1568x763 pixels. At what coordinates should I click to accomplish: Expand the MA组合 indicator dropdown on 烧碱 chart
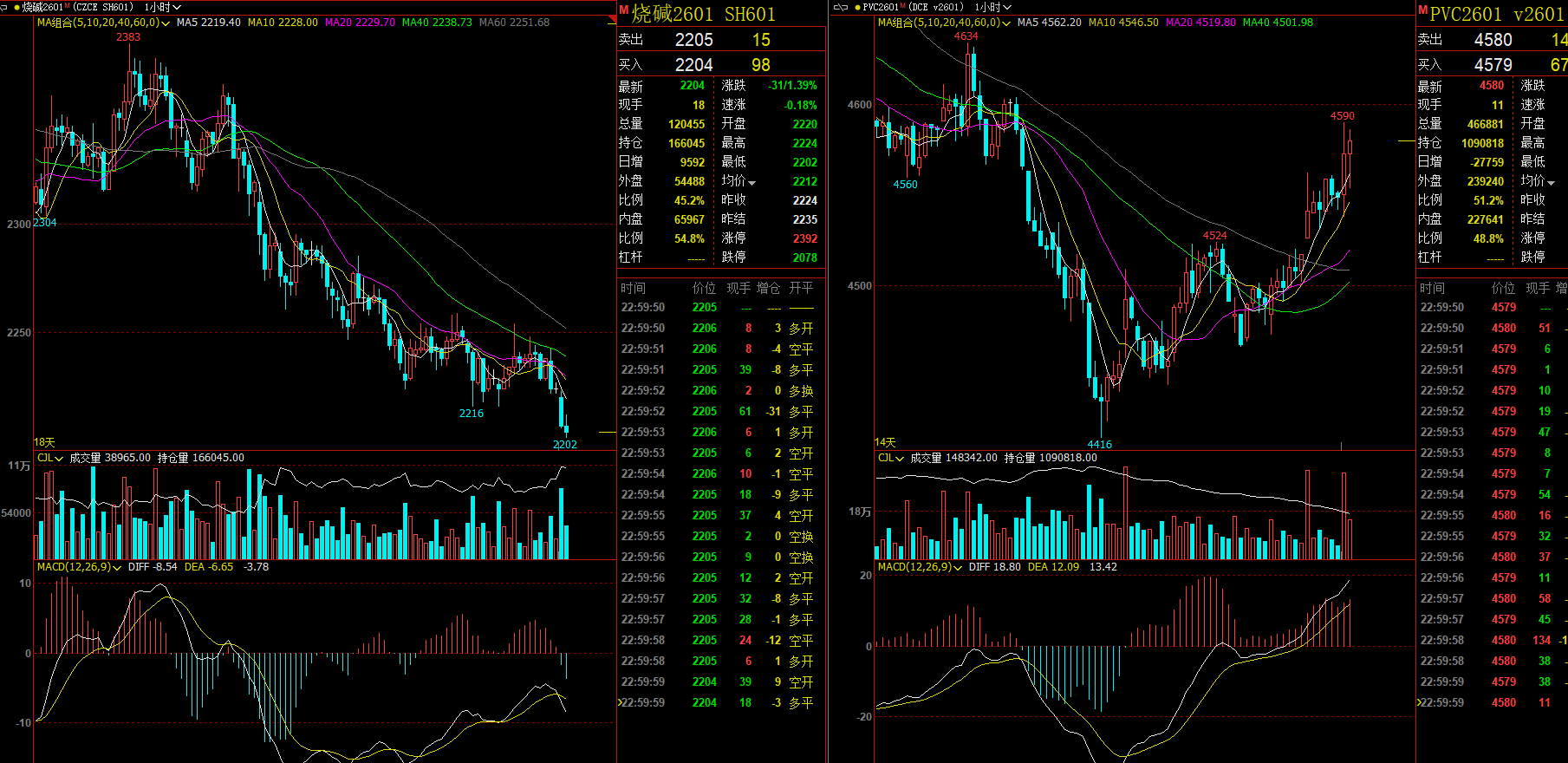165,23
